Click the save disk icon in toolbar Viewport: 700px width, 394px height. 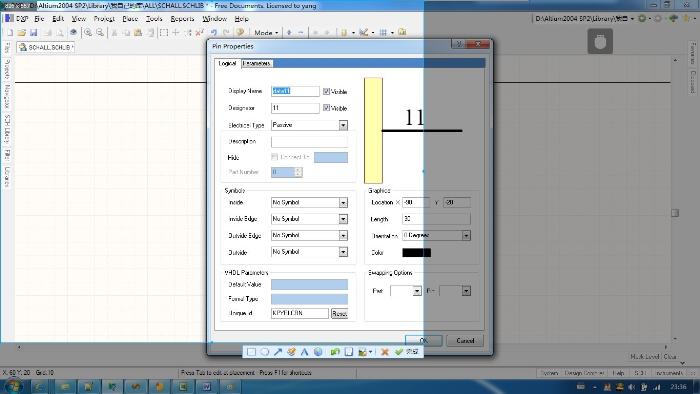pyautogui.click(x=33, y=33)
